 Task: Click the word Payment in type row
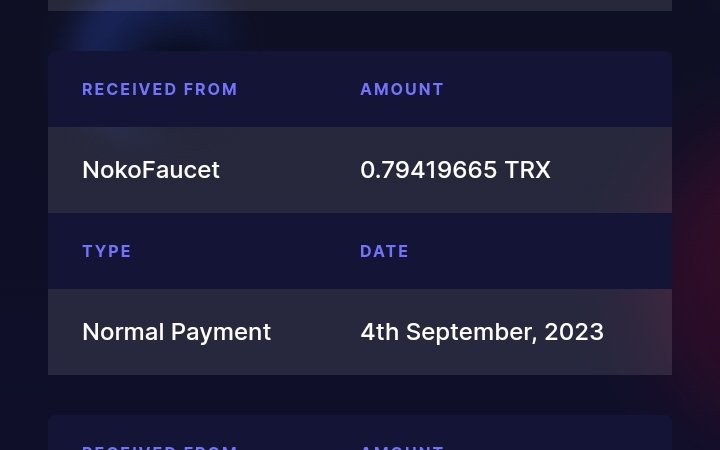(x=221, y=332)
